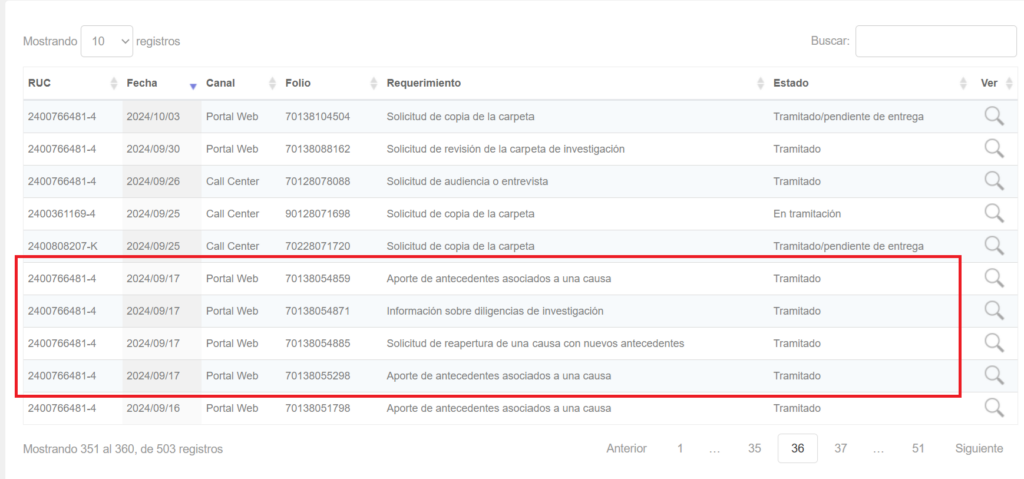This screenshot has height=479, width=1024.
Task: Open magnifier for folio 70138054859
Action: pos(993,278)
